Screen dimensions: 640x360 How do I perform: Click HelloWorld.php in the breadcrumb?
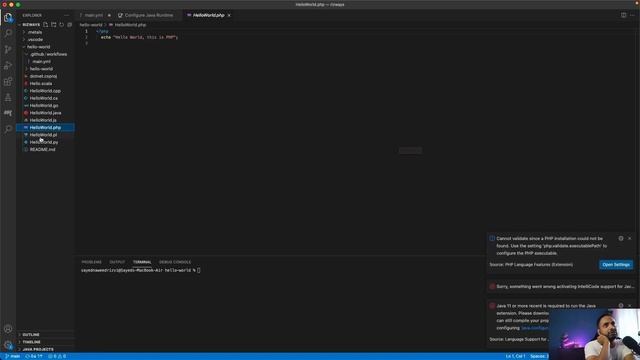pyautogui.click(x=130, y=25)
